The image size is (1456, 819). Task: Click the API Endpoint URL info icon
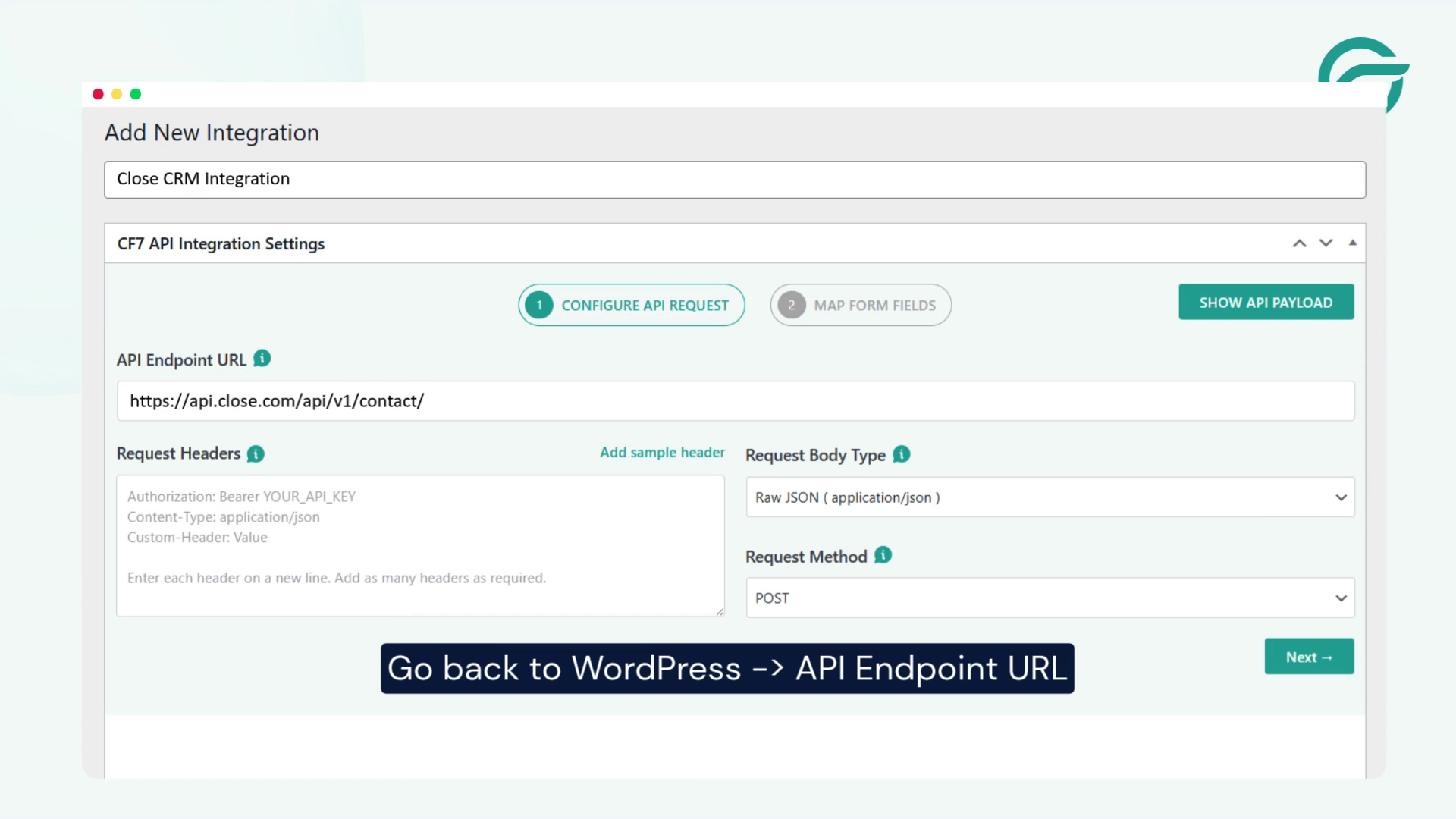pos(262,359)
